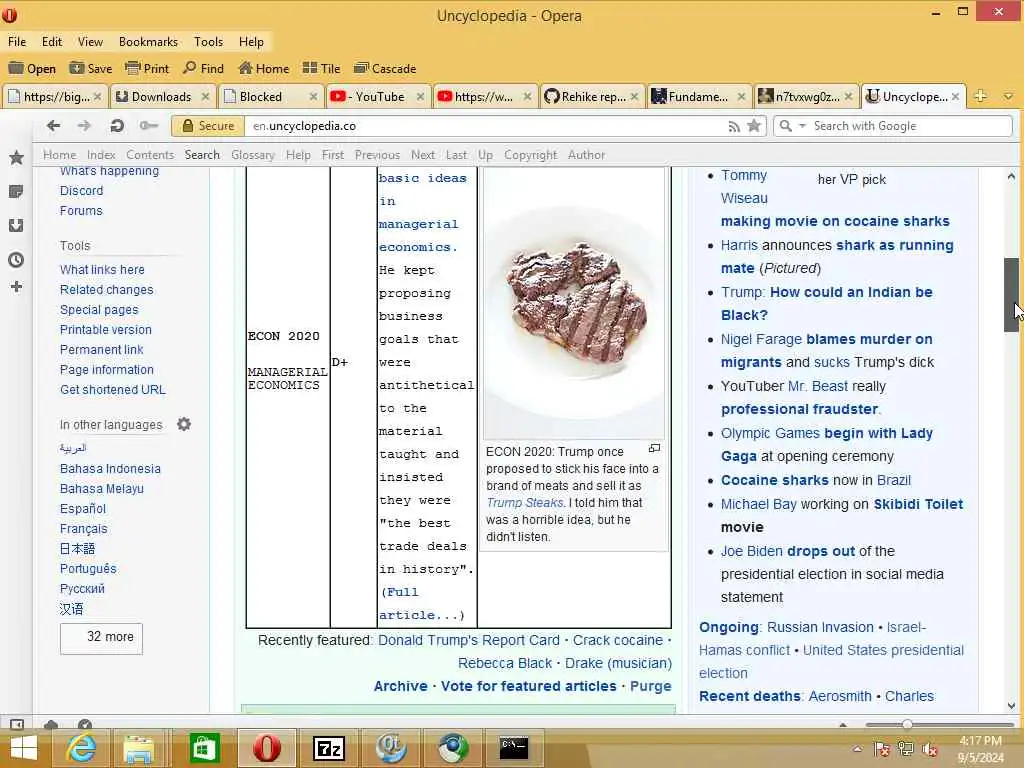This screenshot has height=768, width=1024.
Task: Open the Find toolbar tool
Action: coord(203,69)
